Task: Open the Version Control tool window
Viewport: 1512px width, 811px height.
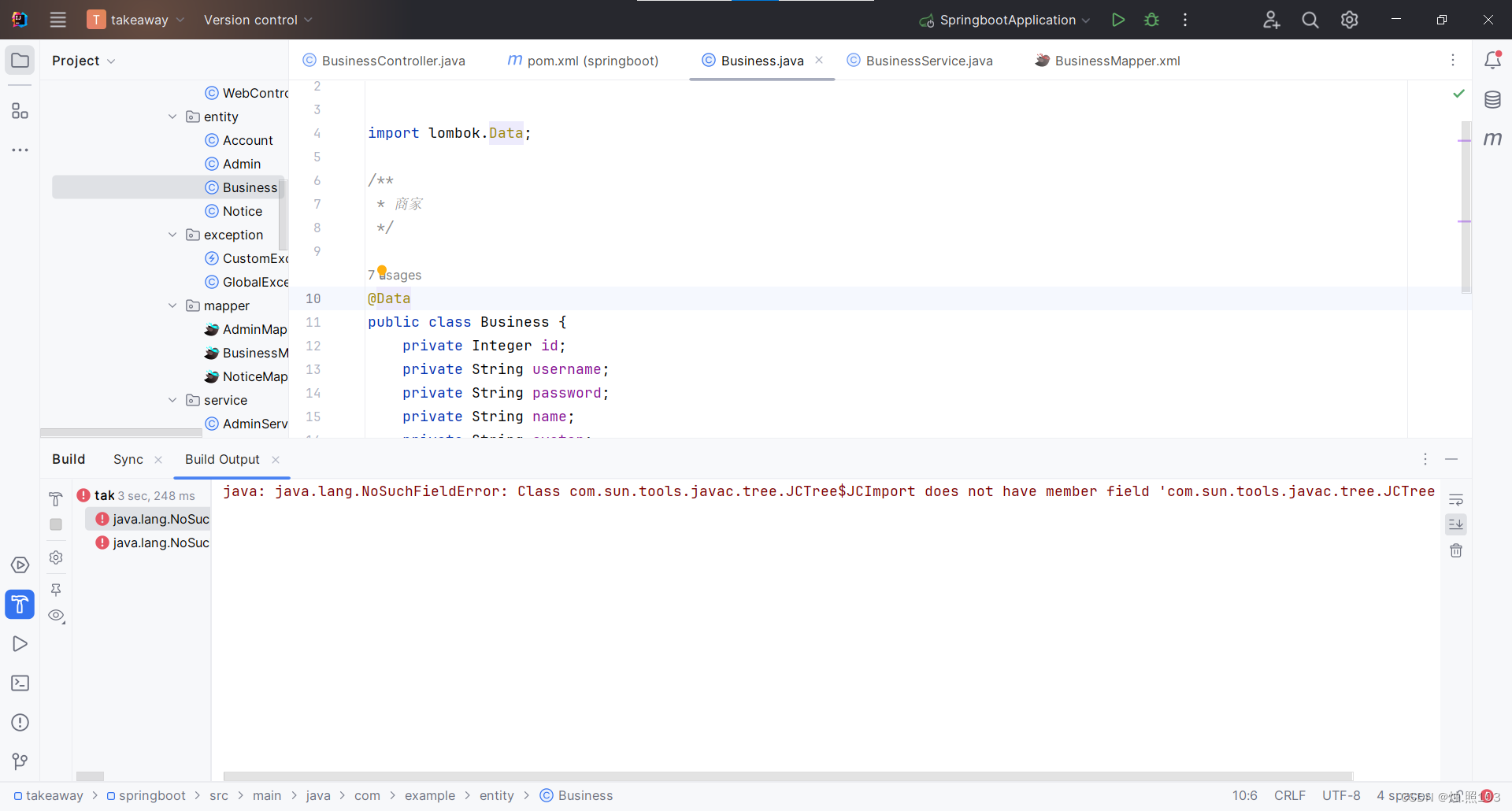Action: (20, 761)
